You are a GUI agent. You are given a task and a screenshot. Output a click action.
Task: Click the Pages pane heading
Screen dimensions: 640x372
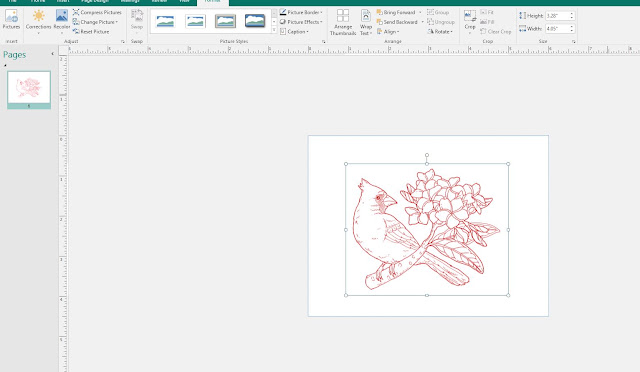pyautogui.click(x=15, y=55)
